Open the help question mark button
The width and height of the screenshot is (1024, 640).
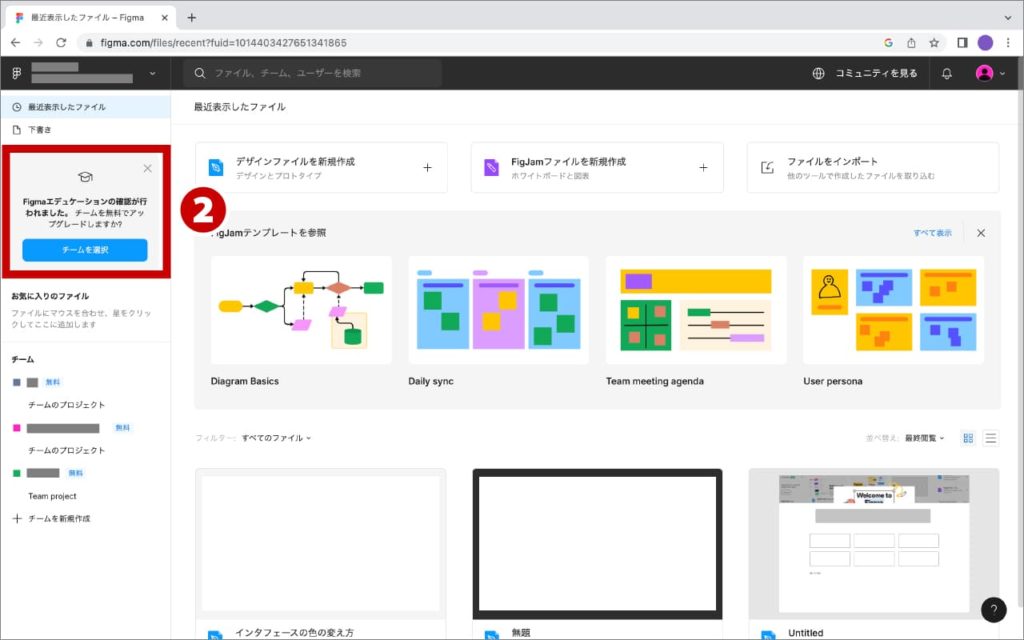(x=993, y=610)
